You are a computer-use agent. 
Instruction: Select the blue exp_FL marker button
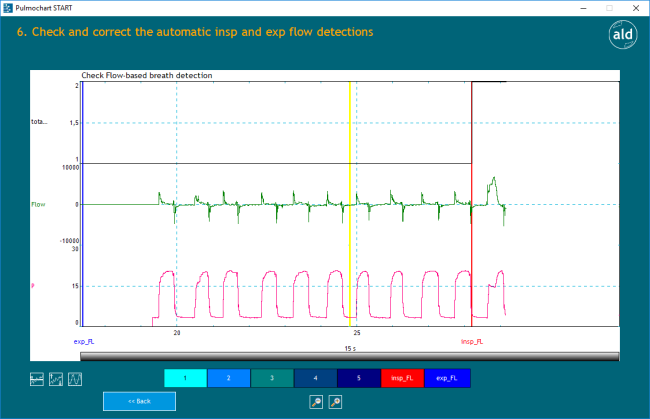tap(447, 378)
